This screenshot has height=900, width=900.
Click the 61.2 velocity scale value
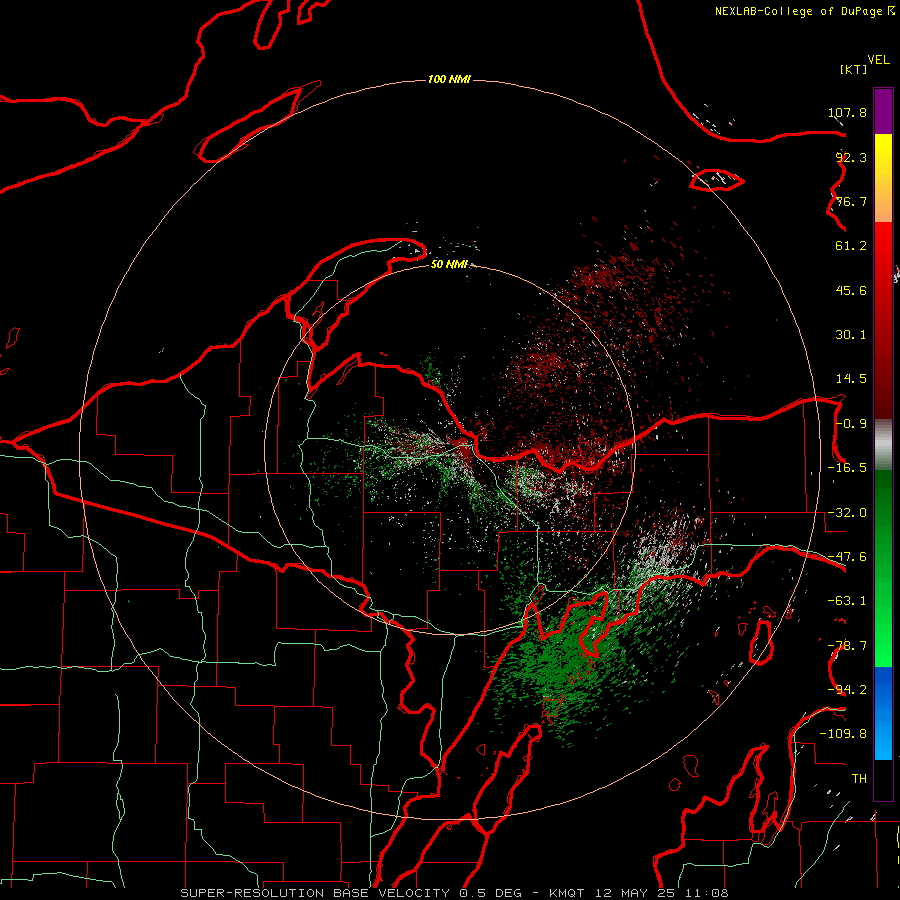click(x=851, y=246)
